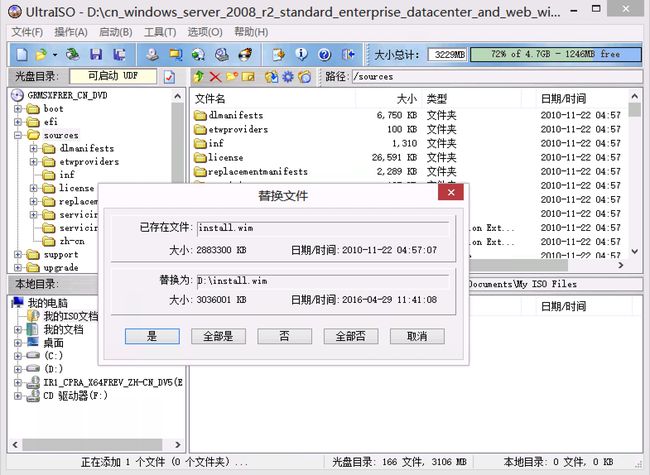This screenshot has height=475, width=650.
Task: Click the 取消 button
Action: click(x=417, y=336)
